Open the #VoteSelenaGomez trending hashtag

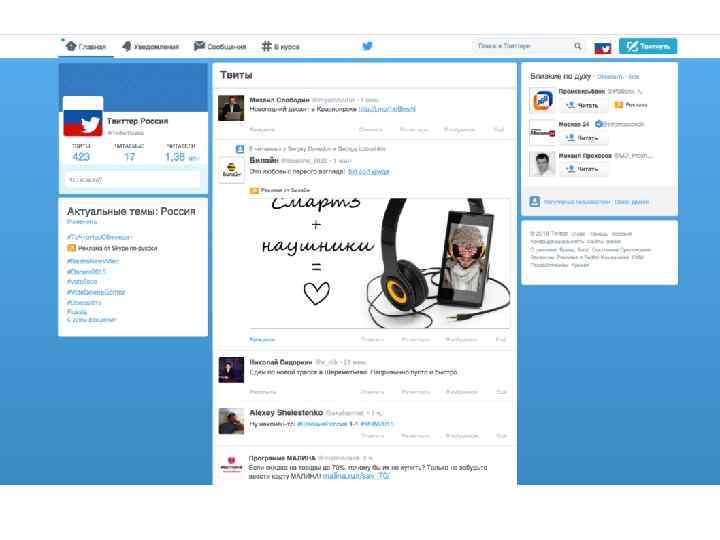(x=96, y=292)
